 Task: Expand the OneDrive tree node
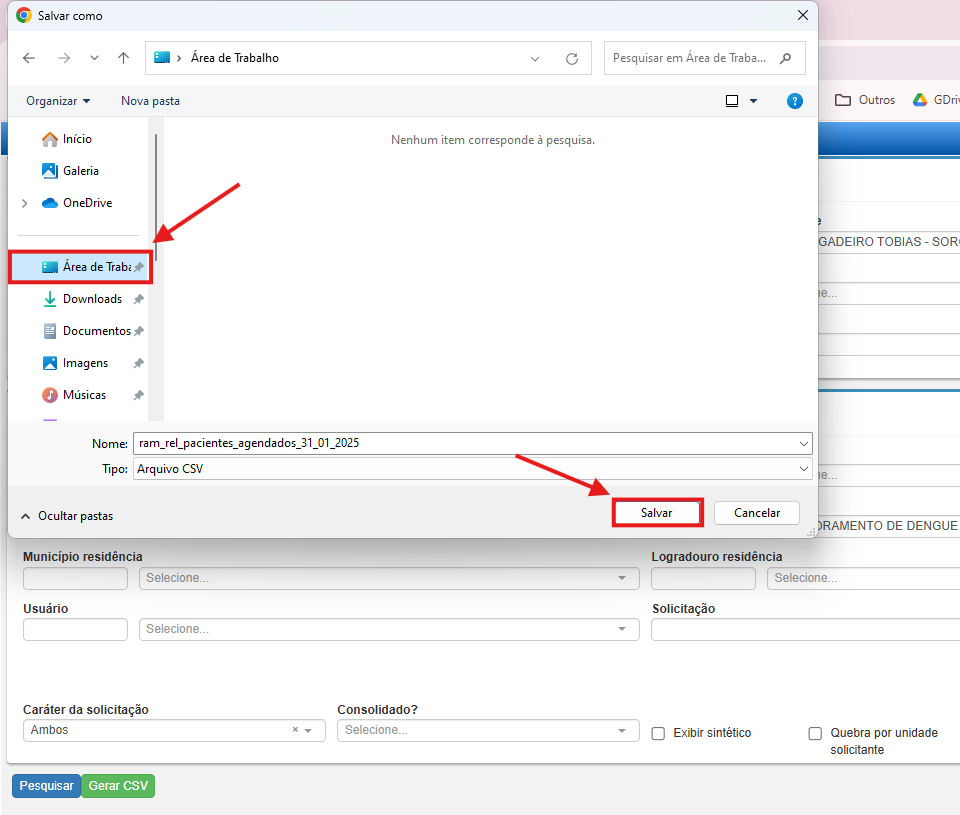(25, 203)
